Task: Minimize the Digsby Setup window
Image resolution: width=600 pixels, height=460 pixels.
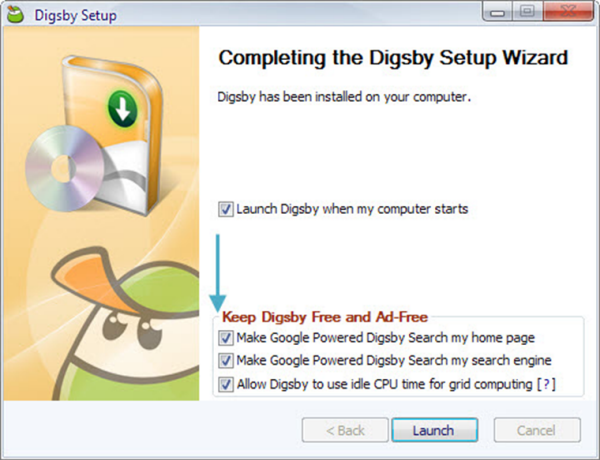Action: pos(498,12)
